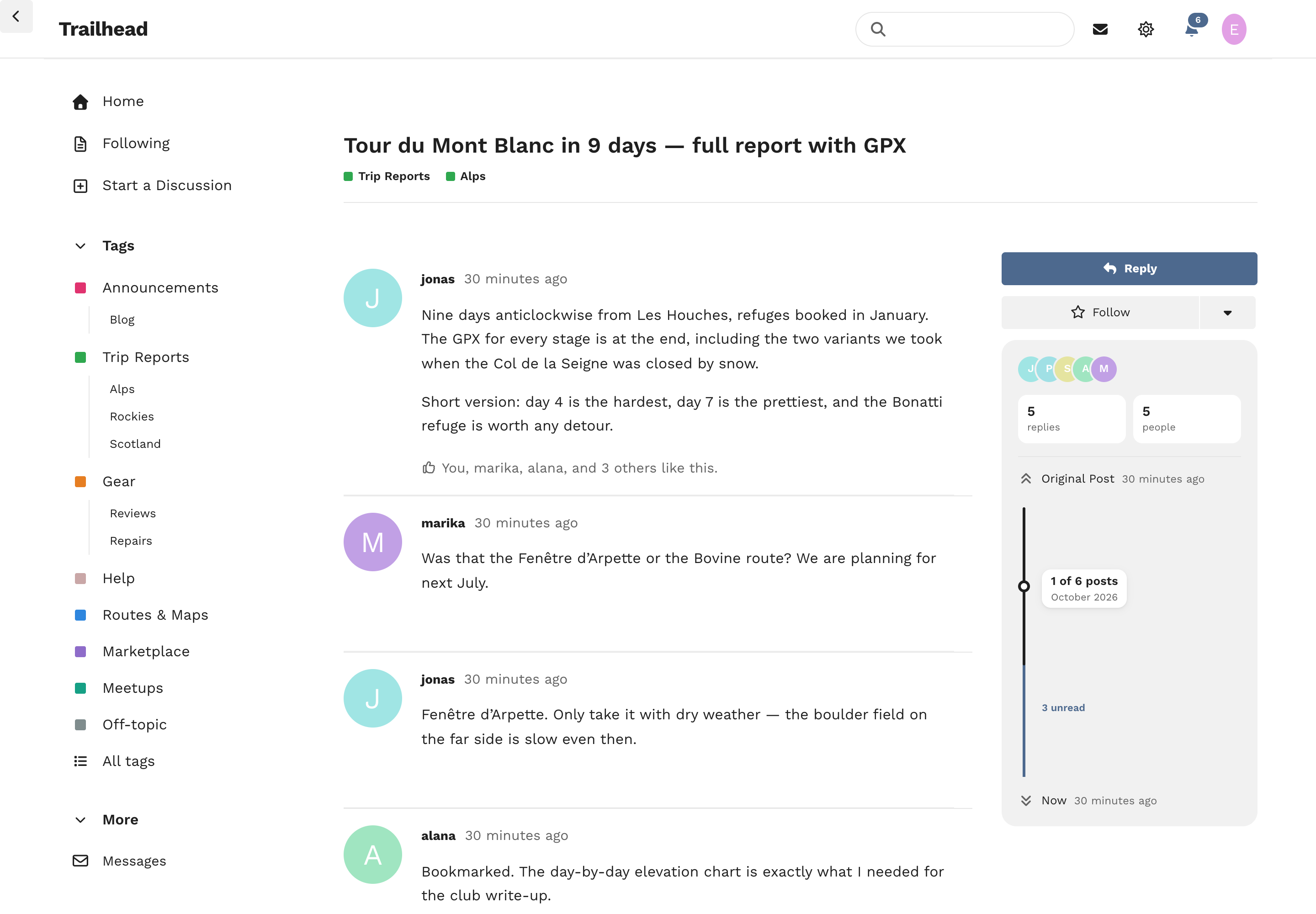Toggle Follow star button
This screenshot has width=1316, height=914.
(1099, 312)
